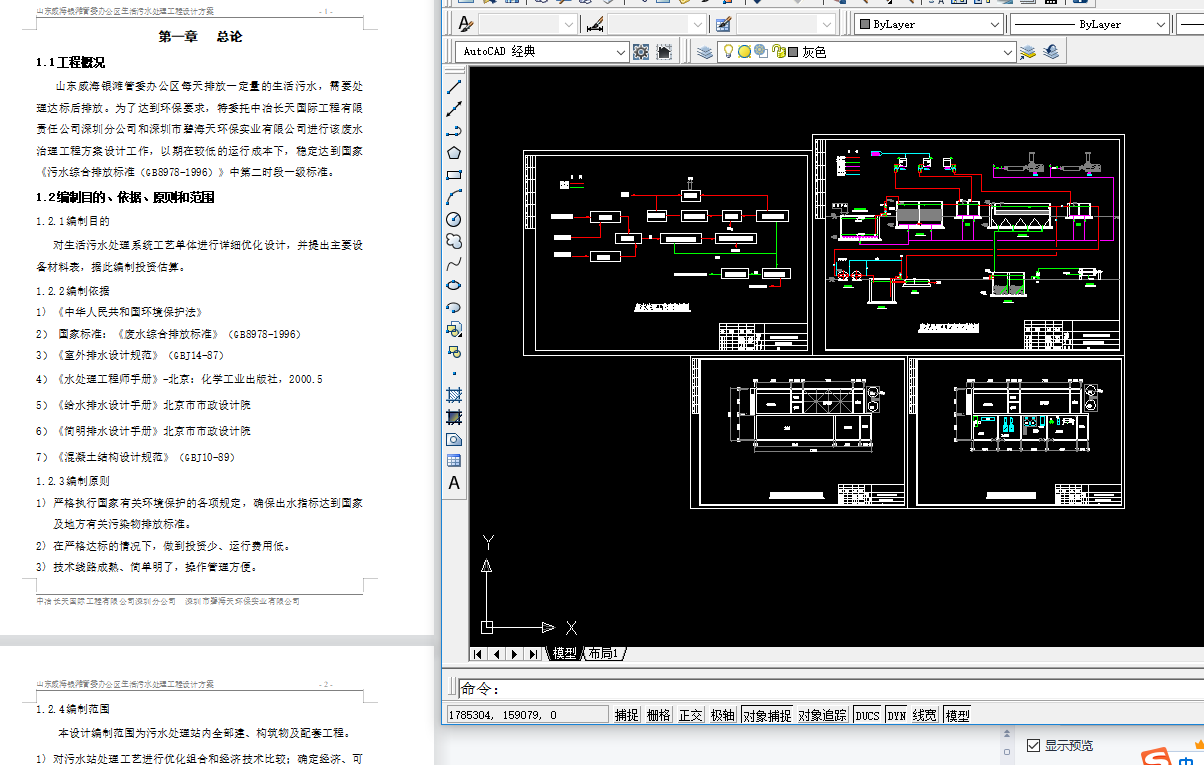Toggle layer freeze sun icon
1204x765 pixels.
745,51
